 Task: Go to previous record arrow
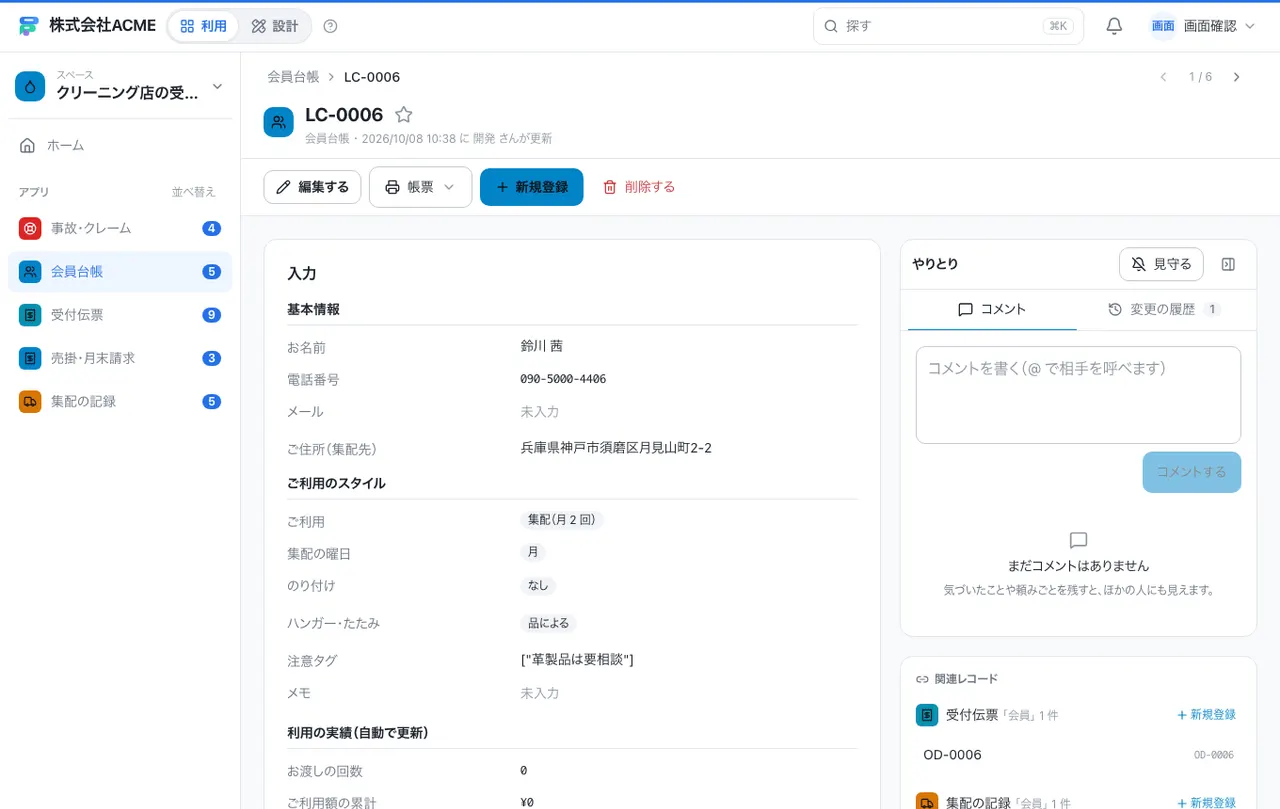pyautogui.click(x=1163, y=77)
